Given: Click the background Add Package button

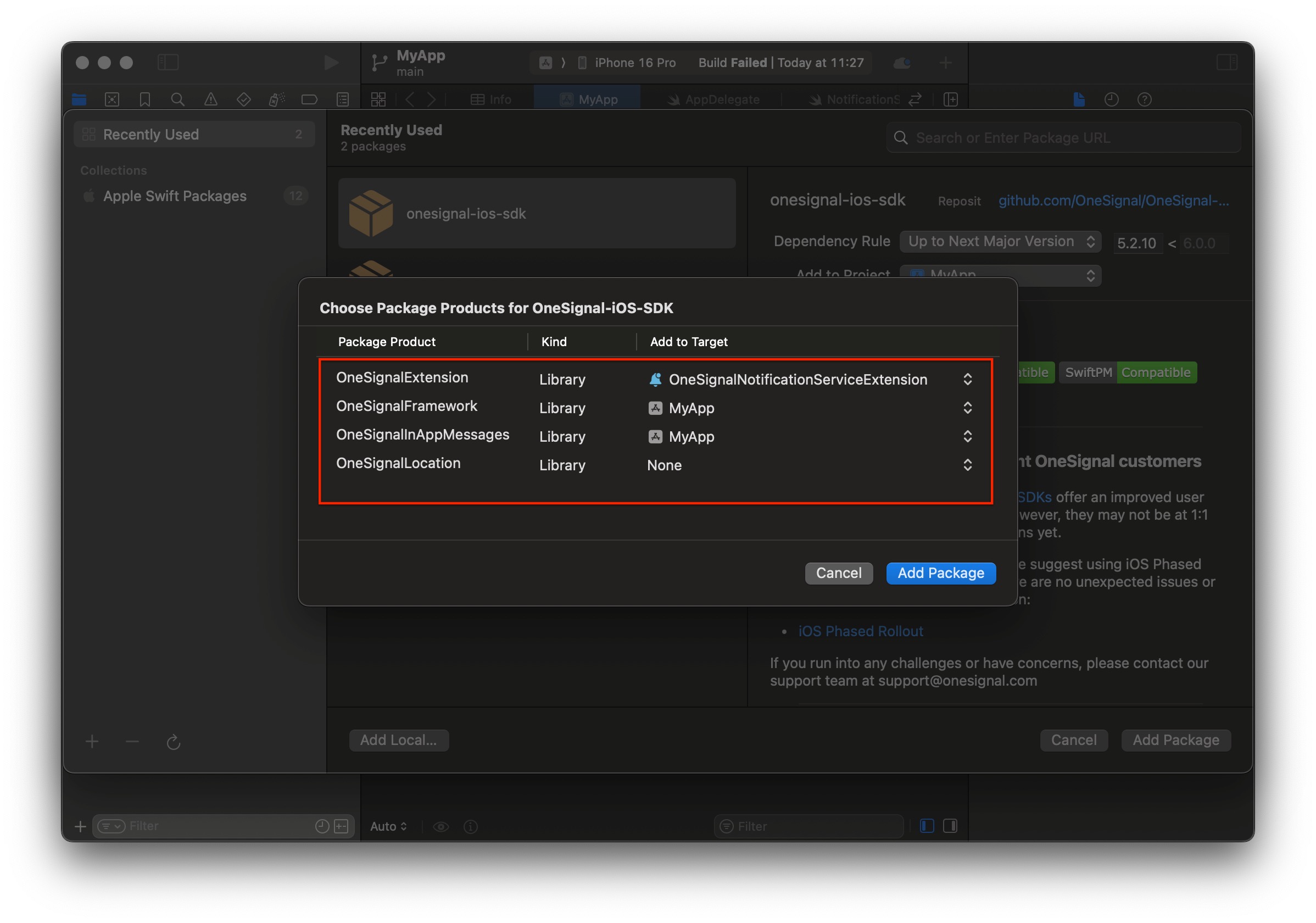Looking at the screenshot, I should pyautogui.click(x=1175, y=740).
